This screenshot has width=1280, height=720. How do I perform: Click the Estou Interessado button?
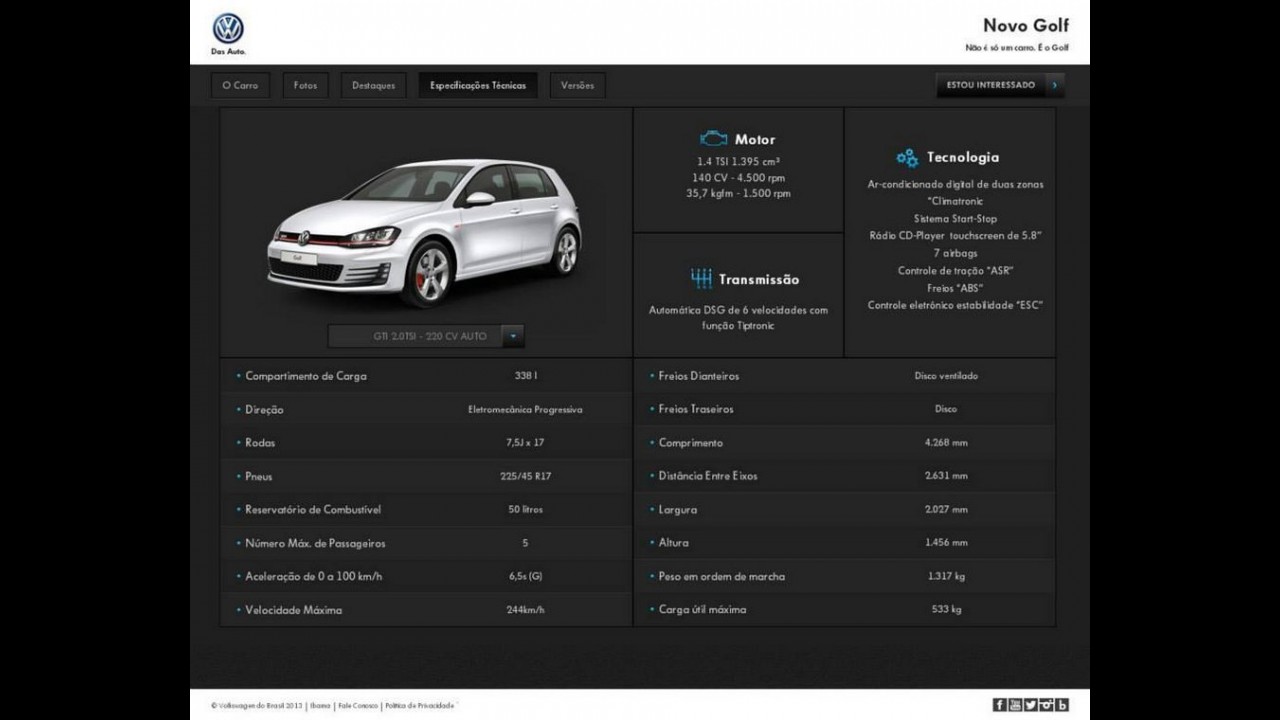[1000, 85]
